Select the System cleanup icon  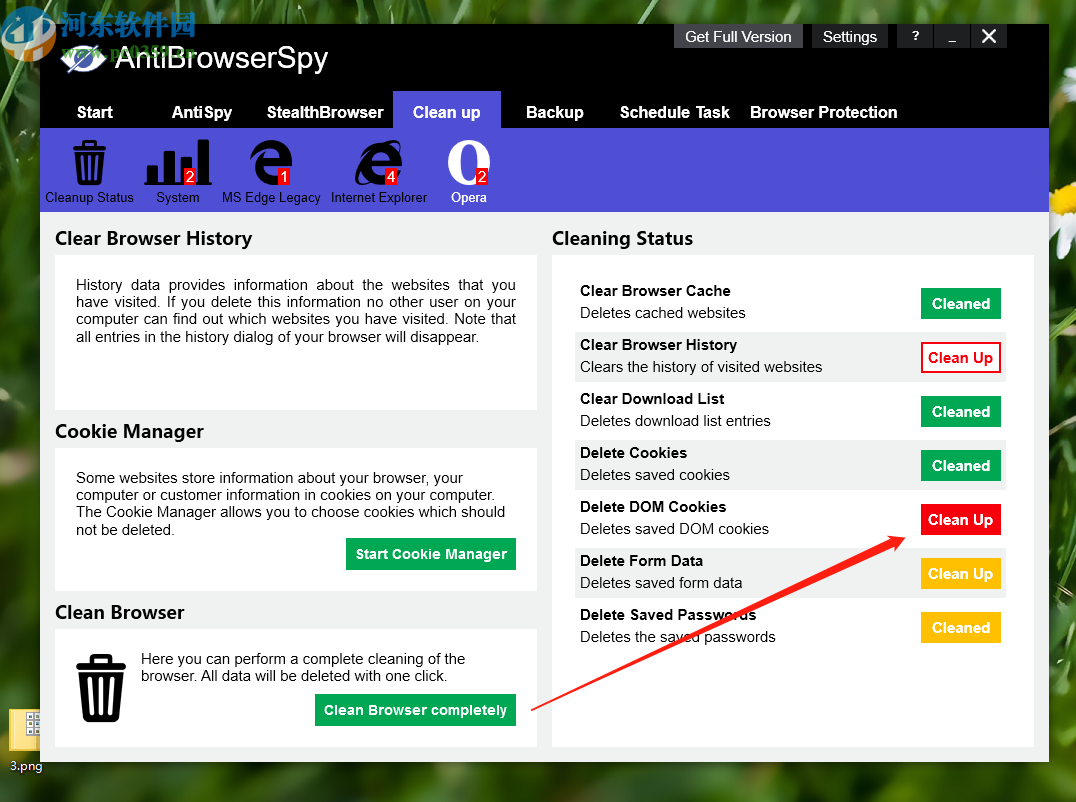(x=178, y=162)
